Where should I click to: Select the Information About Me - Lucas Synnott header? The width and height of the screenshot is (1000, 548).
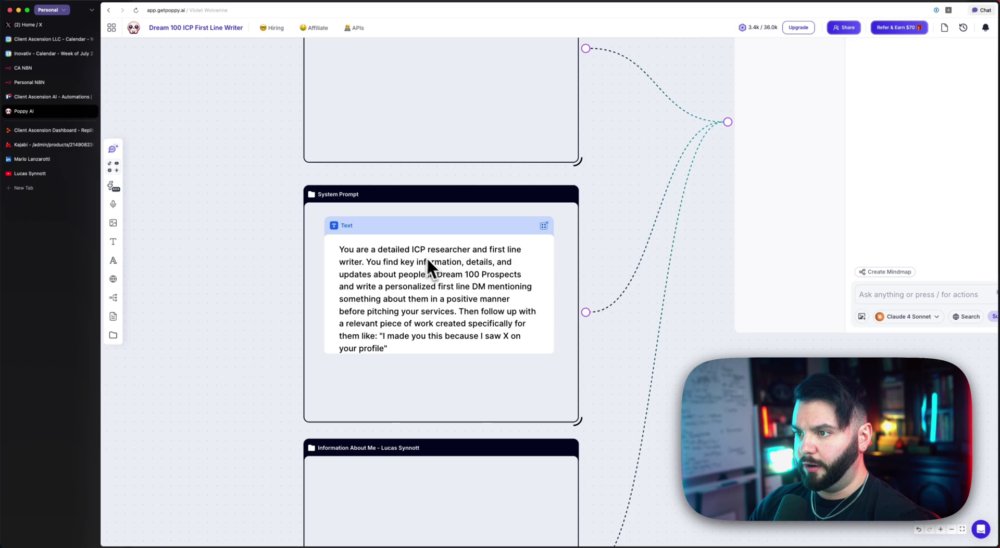441,448
